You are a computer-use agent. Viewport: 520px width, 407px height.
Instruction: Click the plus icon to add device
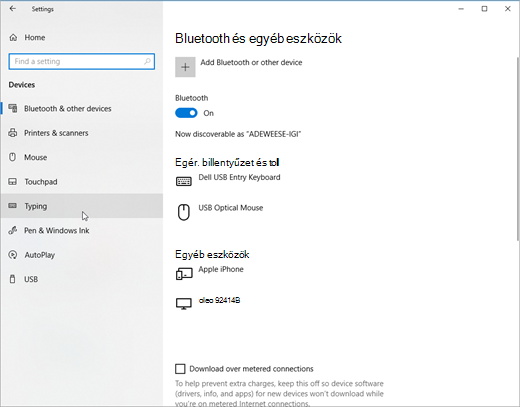coord(185,67)
